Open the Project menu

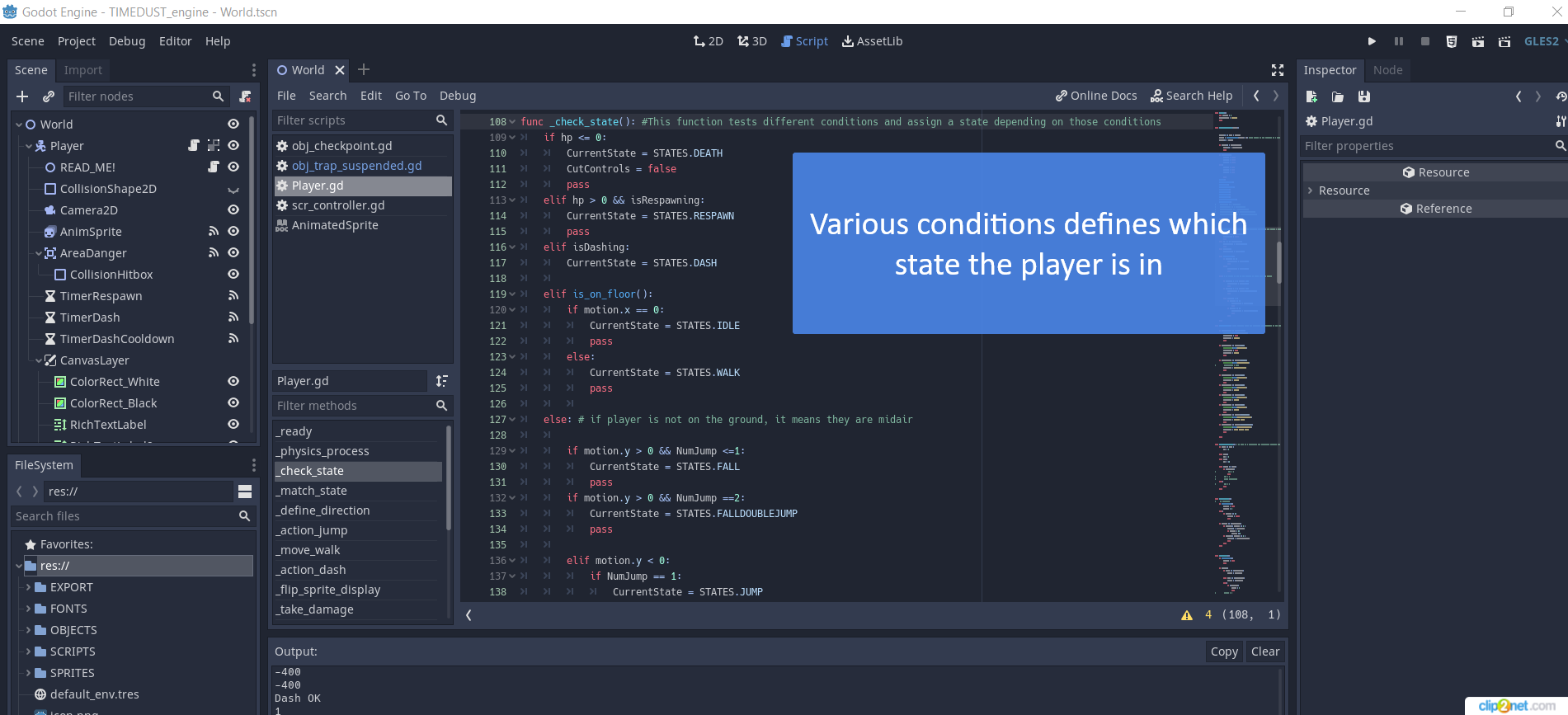[77, 41]
